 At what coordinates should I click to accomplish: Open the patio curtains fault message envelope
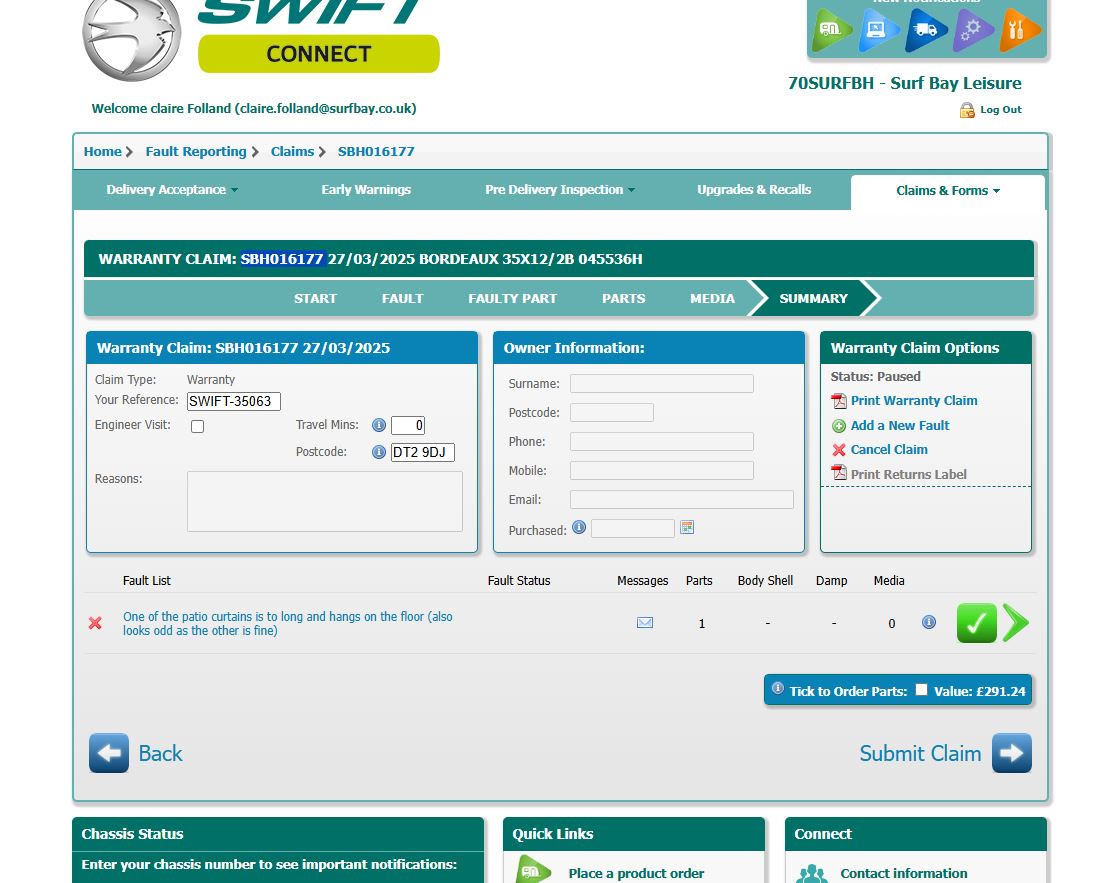pyautogui.click(x=644, y=622)
